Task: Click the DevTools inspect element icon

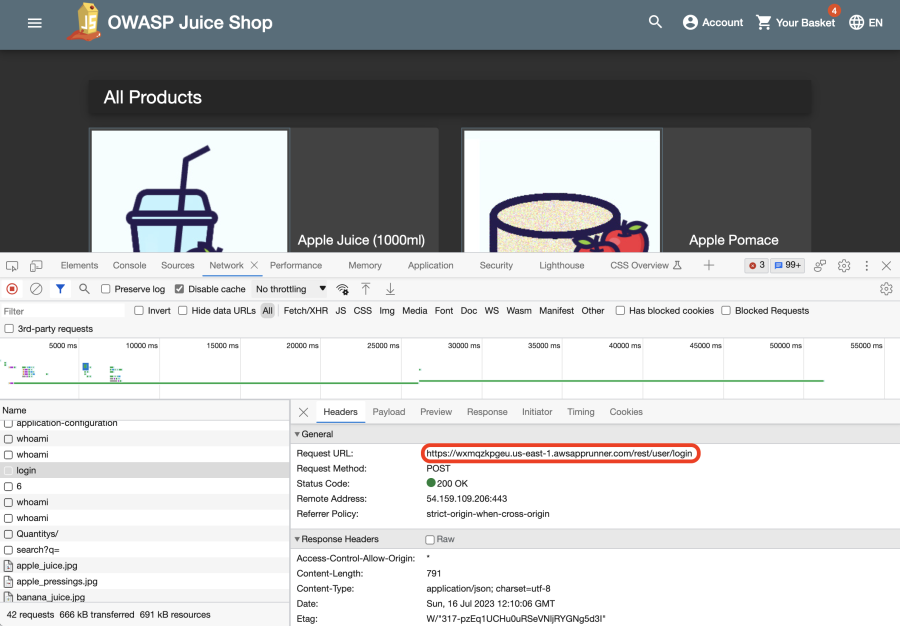Action: point(12,266)
